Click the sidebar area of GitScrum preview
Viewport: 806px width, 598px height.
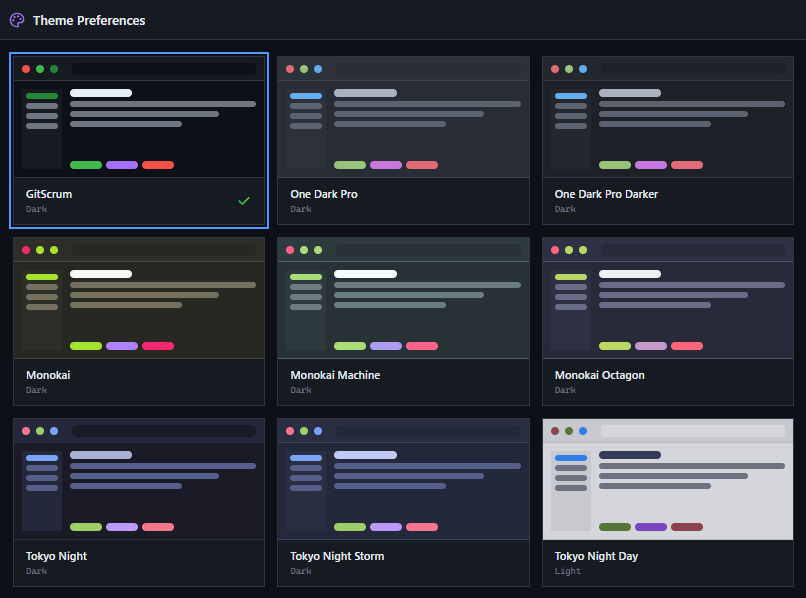pyautogui.click(x=41, y=125)
